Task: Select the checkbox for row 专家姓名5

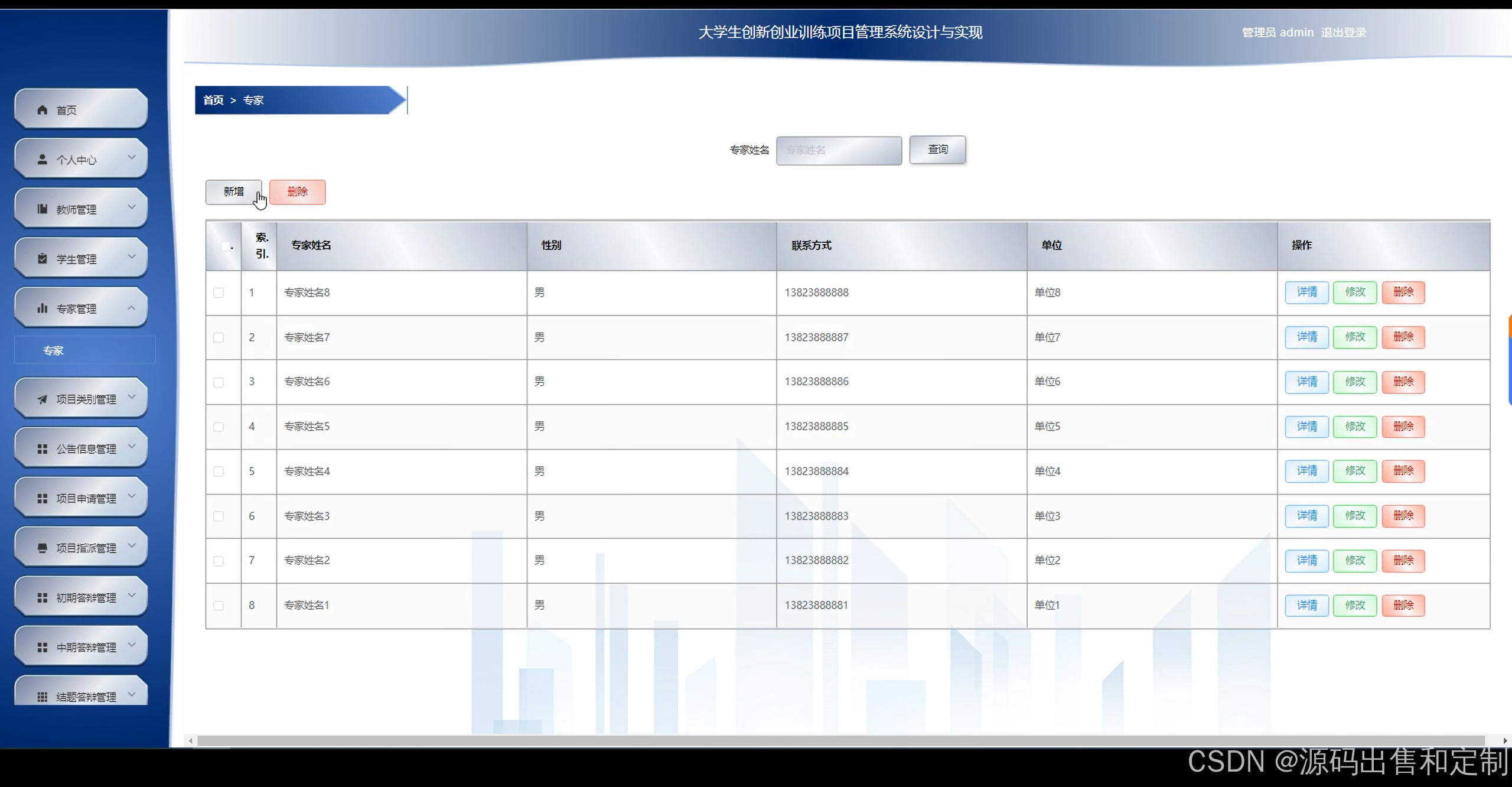Action: (x=219, y=427)
